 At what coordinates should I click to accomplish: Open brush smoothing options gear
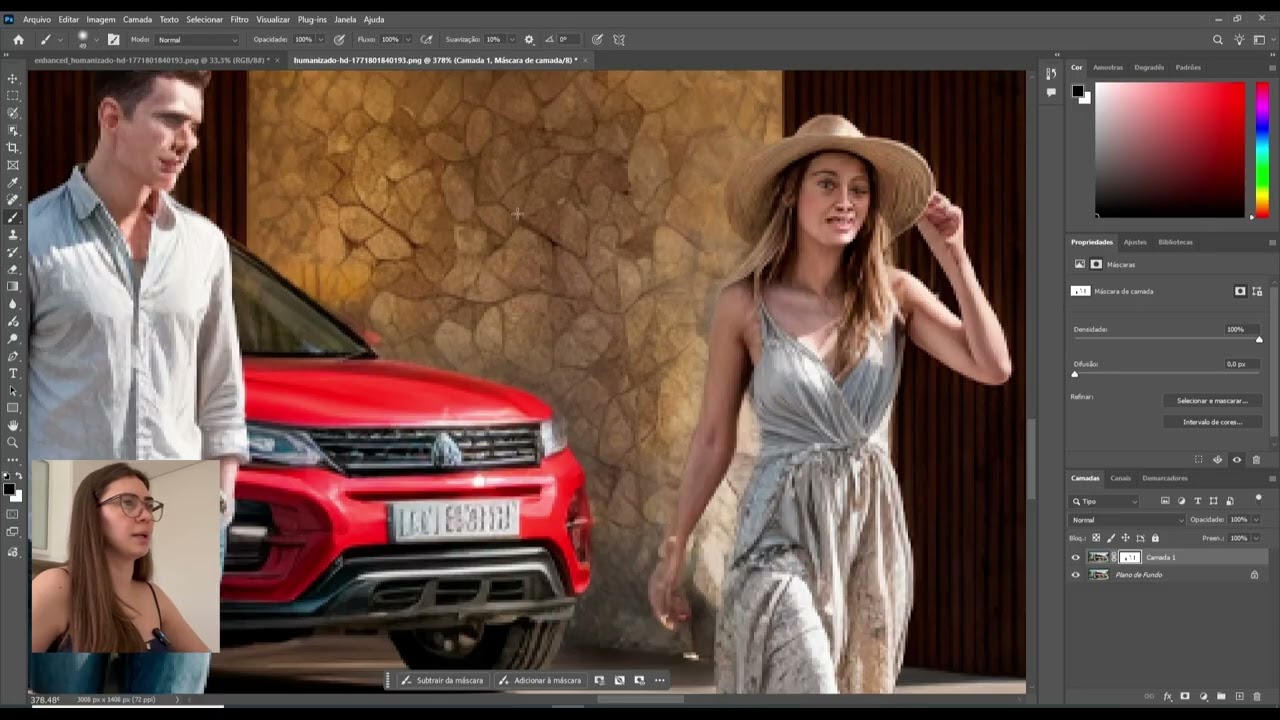529,40
